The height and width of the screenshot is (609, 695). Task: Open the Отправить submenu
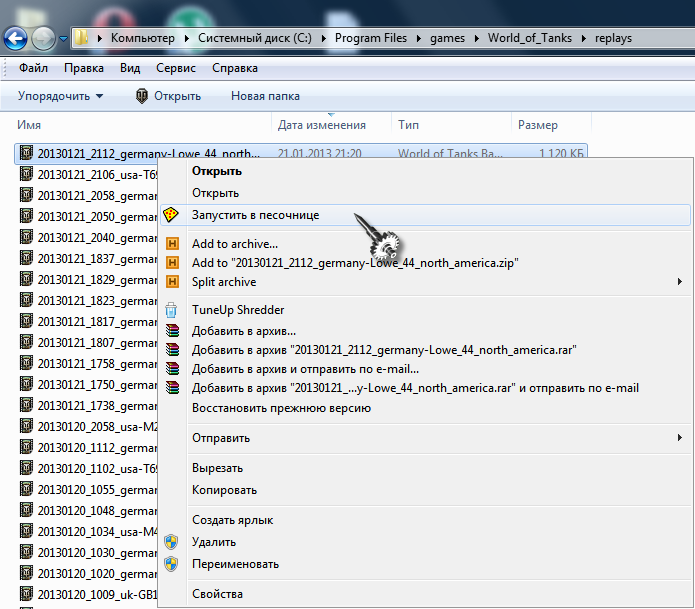[426, 438]
